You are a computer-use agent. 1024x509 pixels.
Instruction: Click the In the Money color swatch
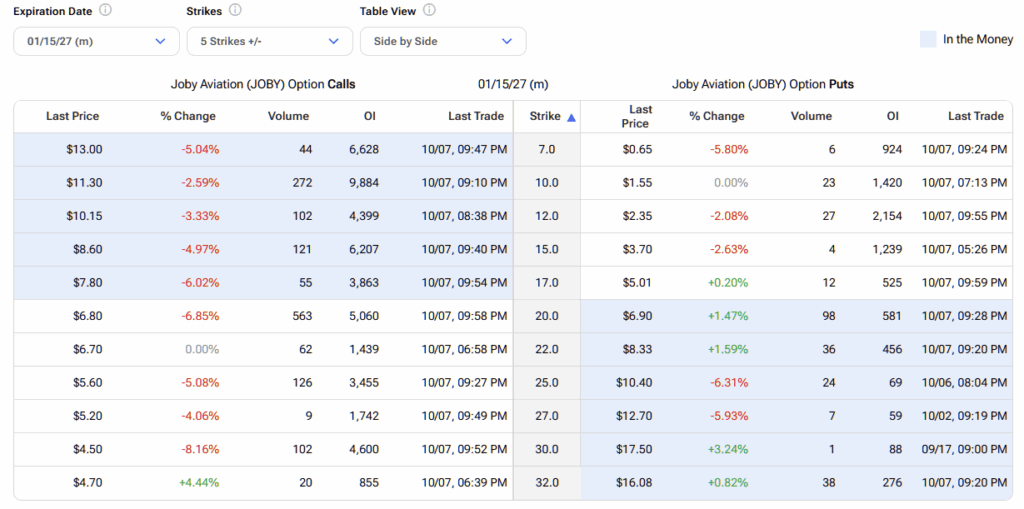tap(927, 39)
